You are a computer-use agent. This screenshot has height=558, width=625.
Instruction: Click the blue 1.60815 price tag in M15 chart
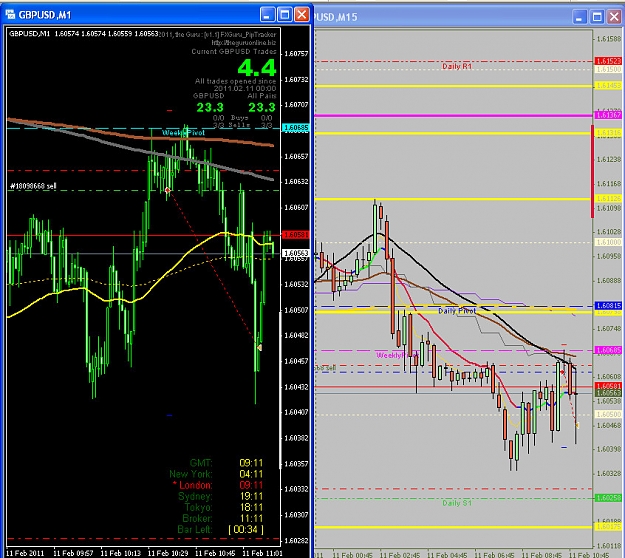(608, 306)
